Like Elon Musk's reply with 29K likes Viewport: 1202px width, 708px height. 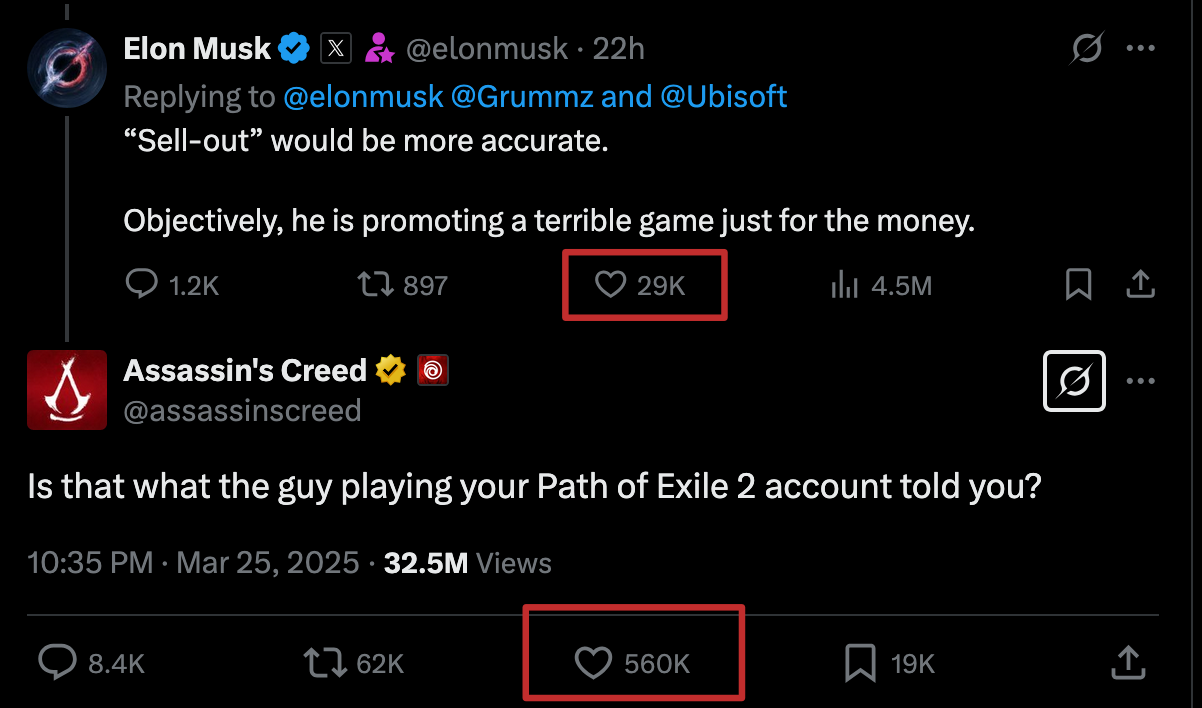tap(610, 286)
